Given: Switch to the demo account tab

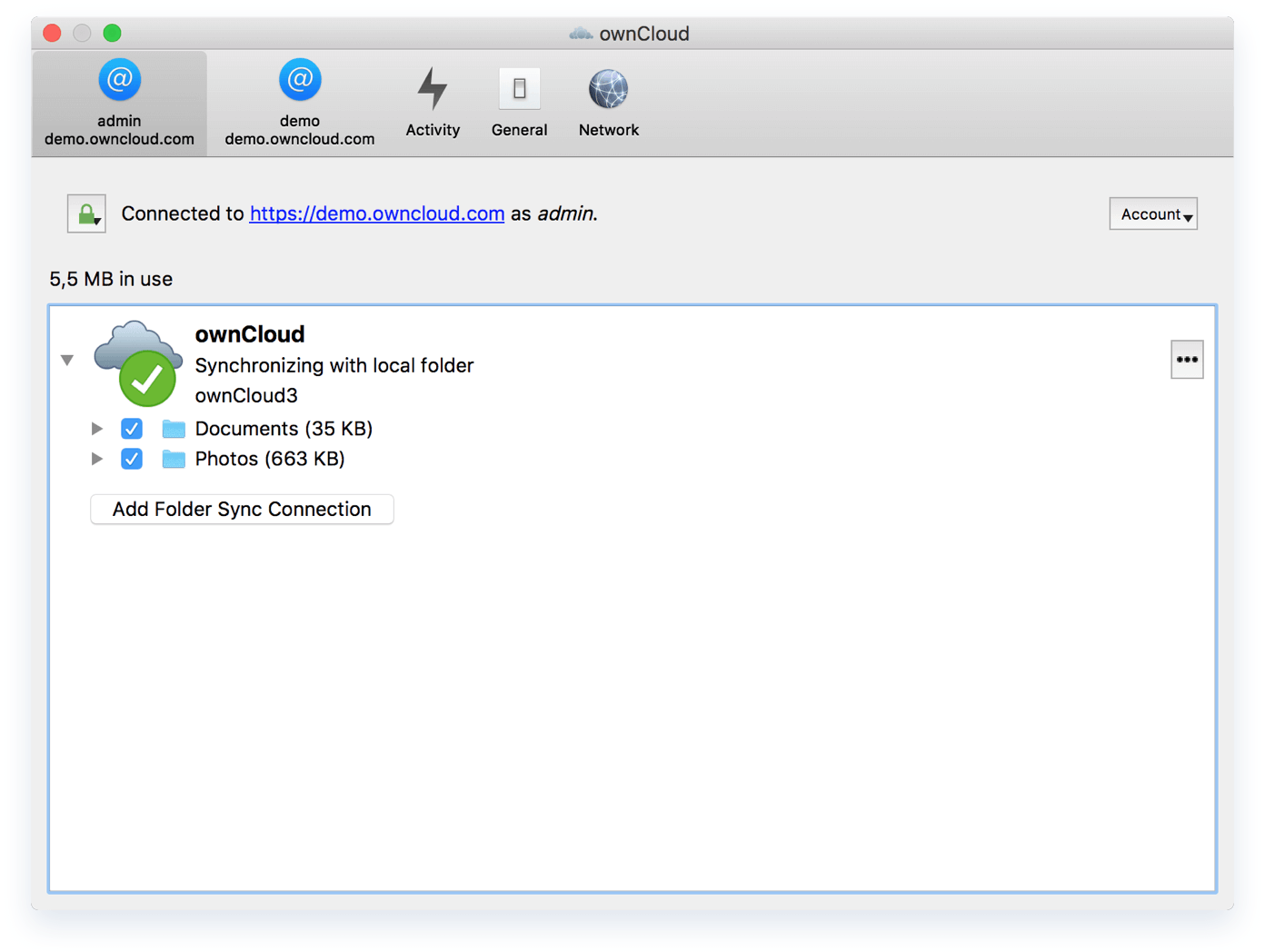Looking at the screenshot, I should coord(300,103).
